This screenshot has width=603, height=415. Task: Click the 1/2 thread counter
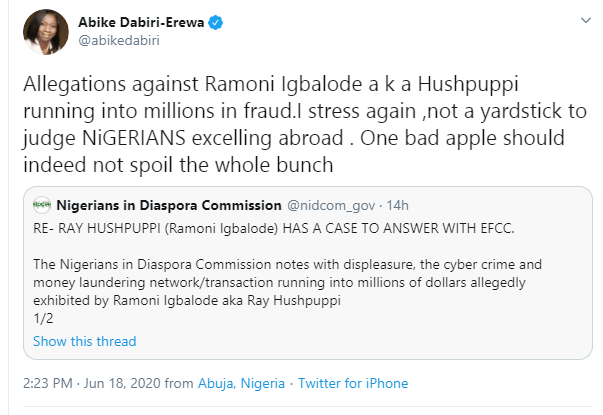click(x=43, y=319)
